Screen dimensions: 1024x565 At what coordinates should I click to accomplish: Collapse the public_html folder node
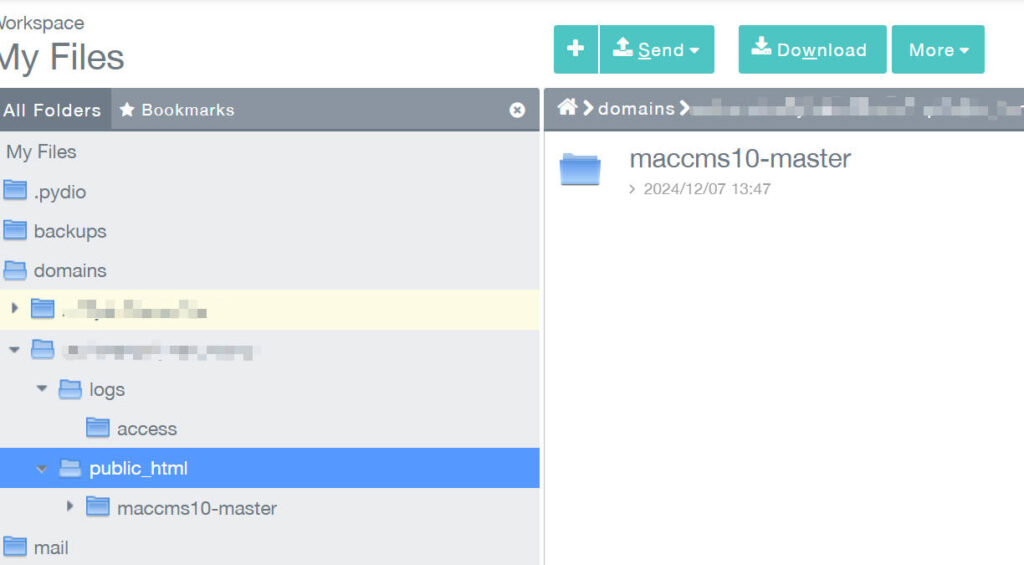point(42,468)
